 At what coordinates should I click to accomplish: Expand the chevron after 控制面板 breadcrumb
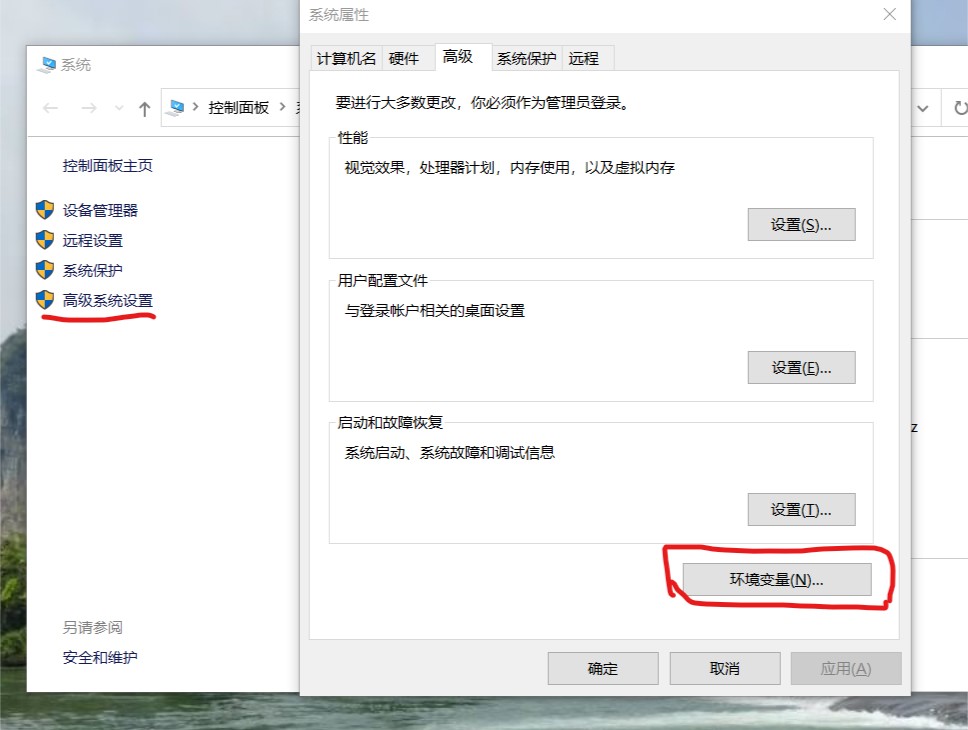[x=283, y=107]
